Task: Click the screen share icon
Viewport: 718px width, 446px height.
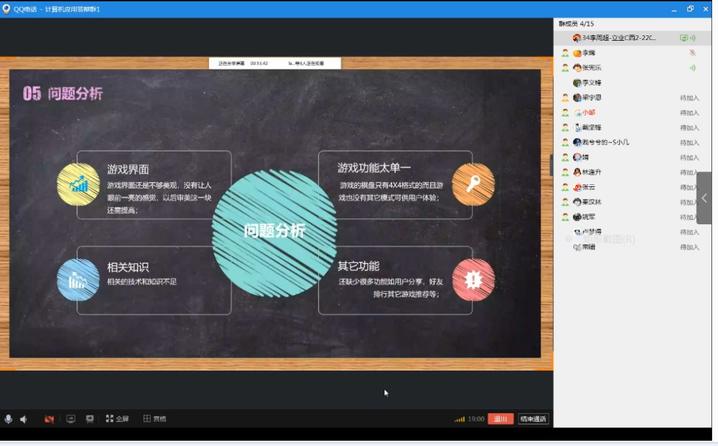Action: 71,419
